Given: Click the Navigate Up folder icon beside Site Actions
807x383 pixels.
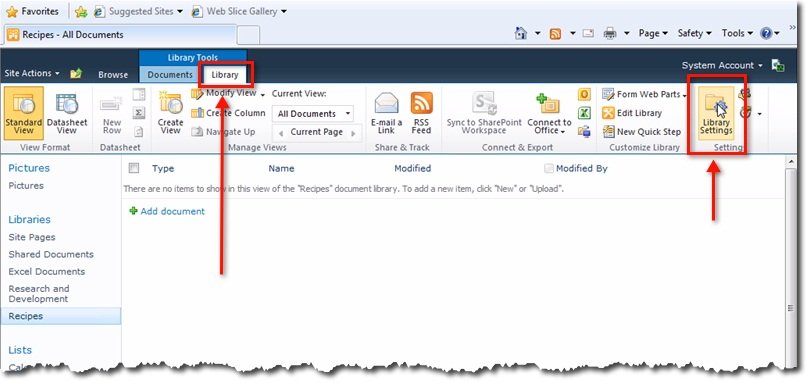Looking at the screenshot, I should coord(76,74).
